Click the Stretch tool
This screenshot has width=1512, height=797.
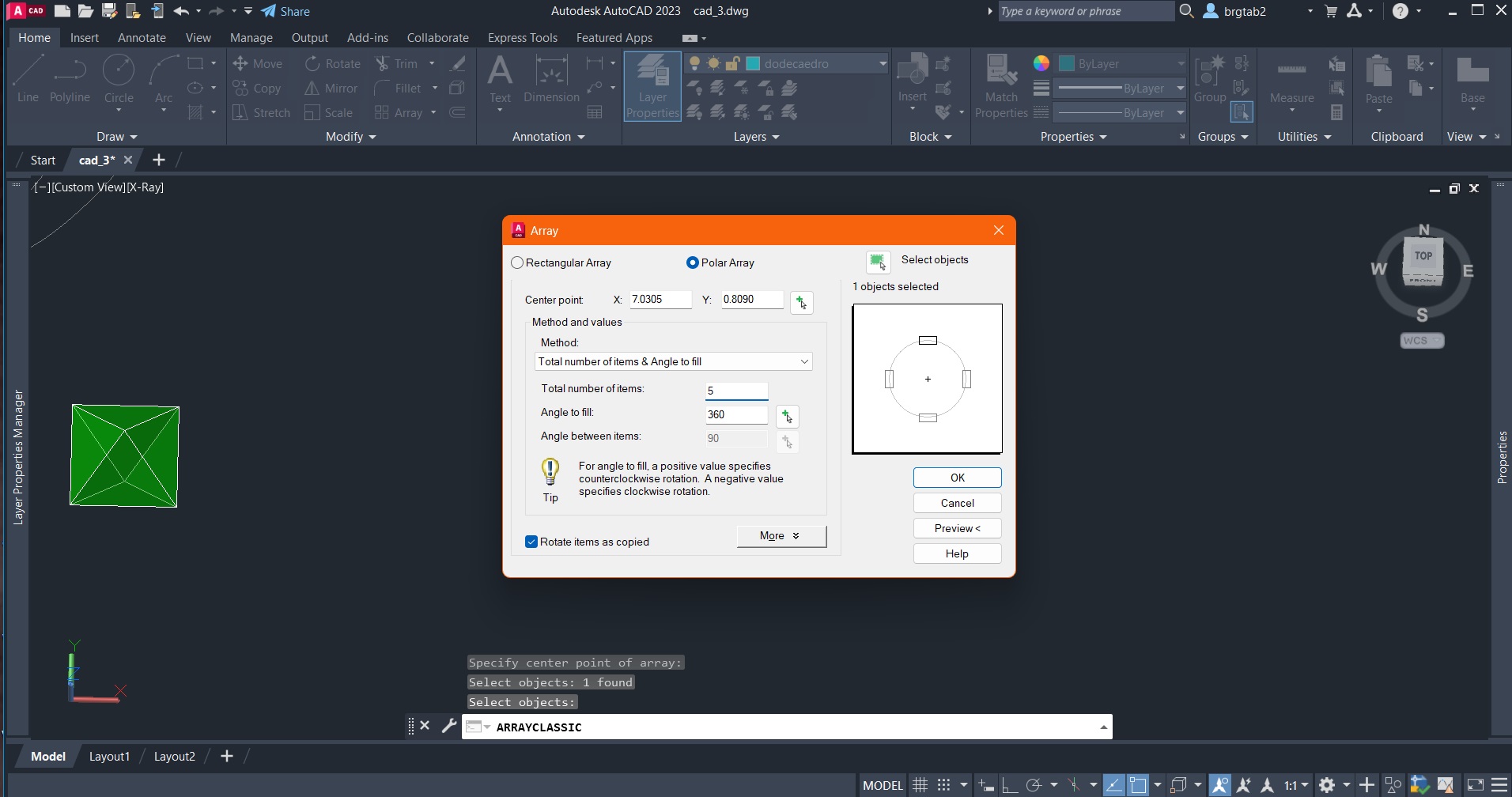point(261,113)
